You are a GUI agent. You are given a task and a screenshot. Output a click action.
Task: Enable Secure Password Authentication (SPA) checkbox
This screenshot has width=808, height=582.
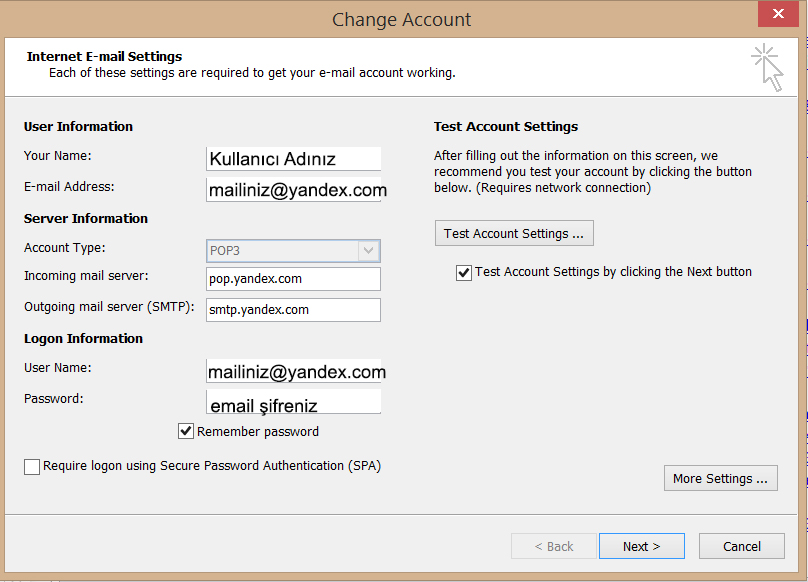tap(33, 466)
